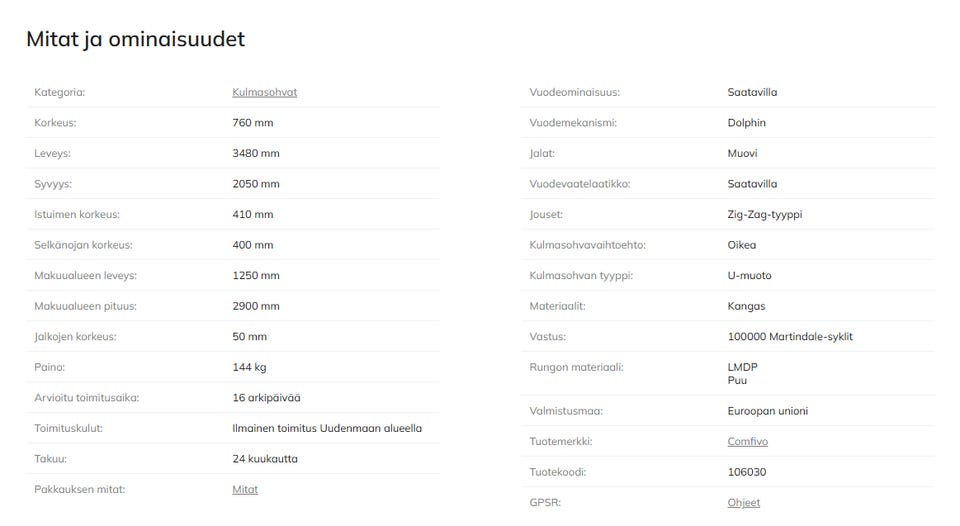Click the '16 arkipäivää' delivery time value
Viewport: 960px width, 526px height.
(265, 397)
